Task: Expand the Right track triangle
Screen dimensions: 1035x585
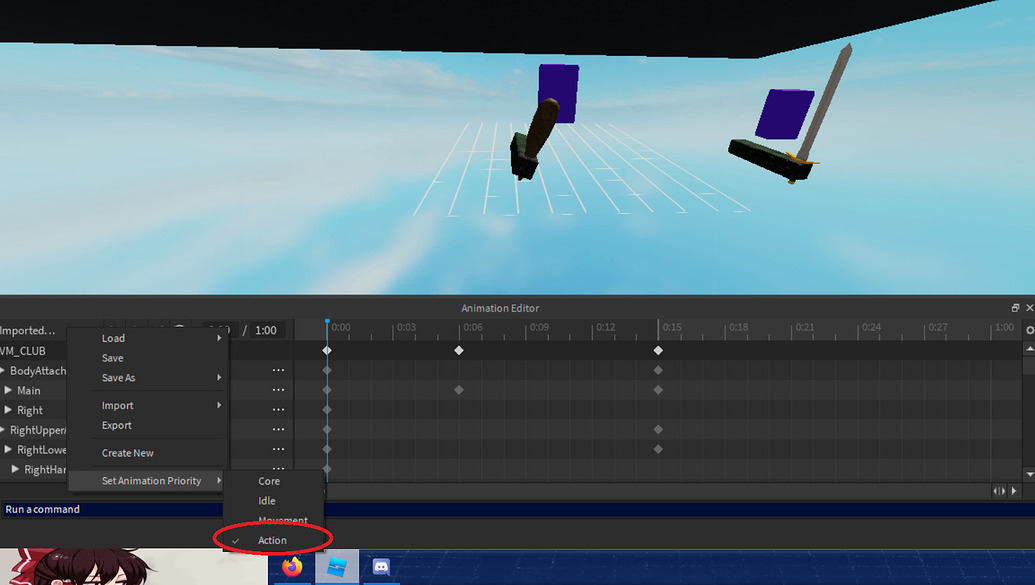Action: [8, 410]
